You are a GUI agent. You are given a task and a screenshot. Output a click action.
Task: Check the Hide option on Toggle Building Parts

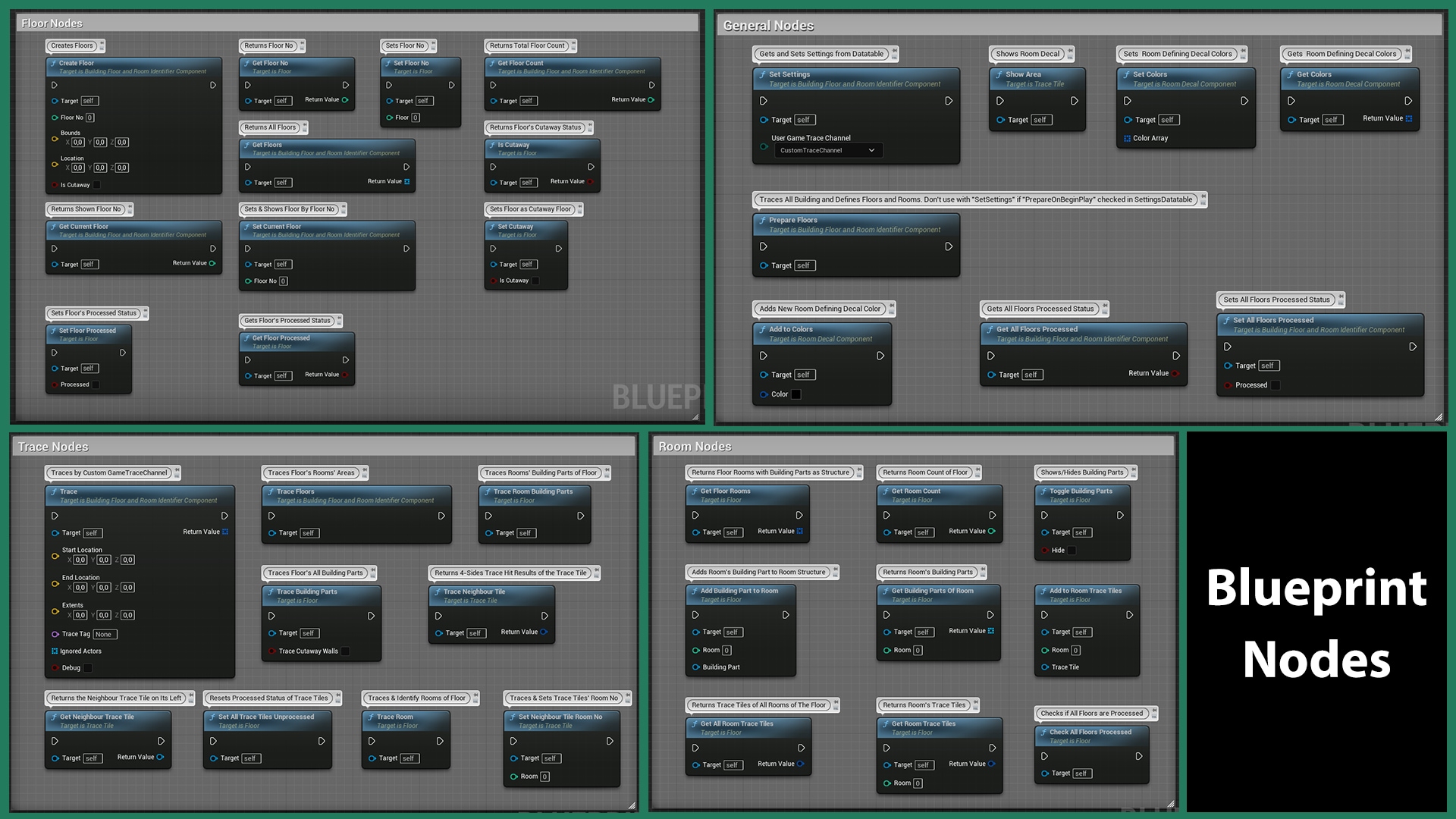[x=1070, y=551]
